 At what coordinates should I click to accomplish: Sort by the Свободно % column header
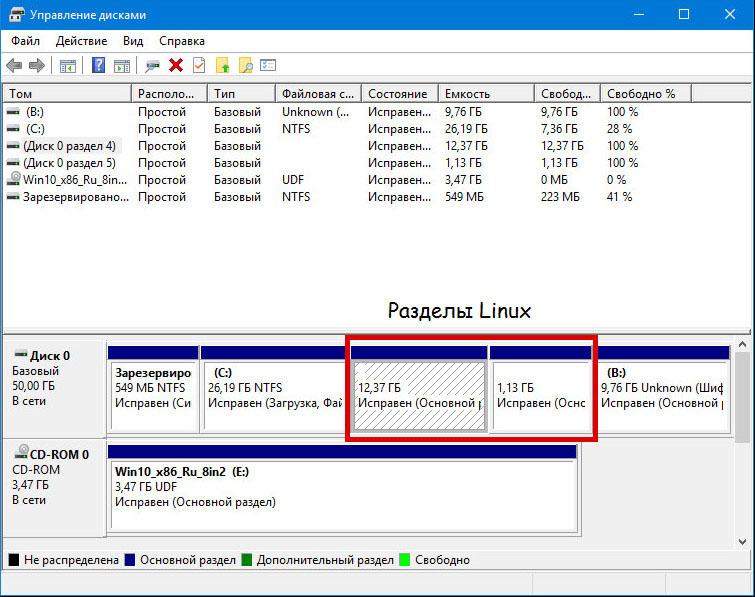(646, 93)
